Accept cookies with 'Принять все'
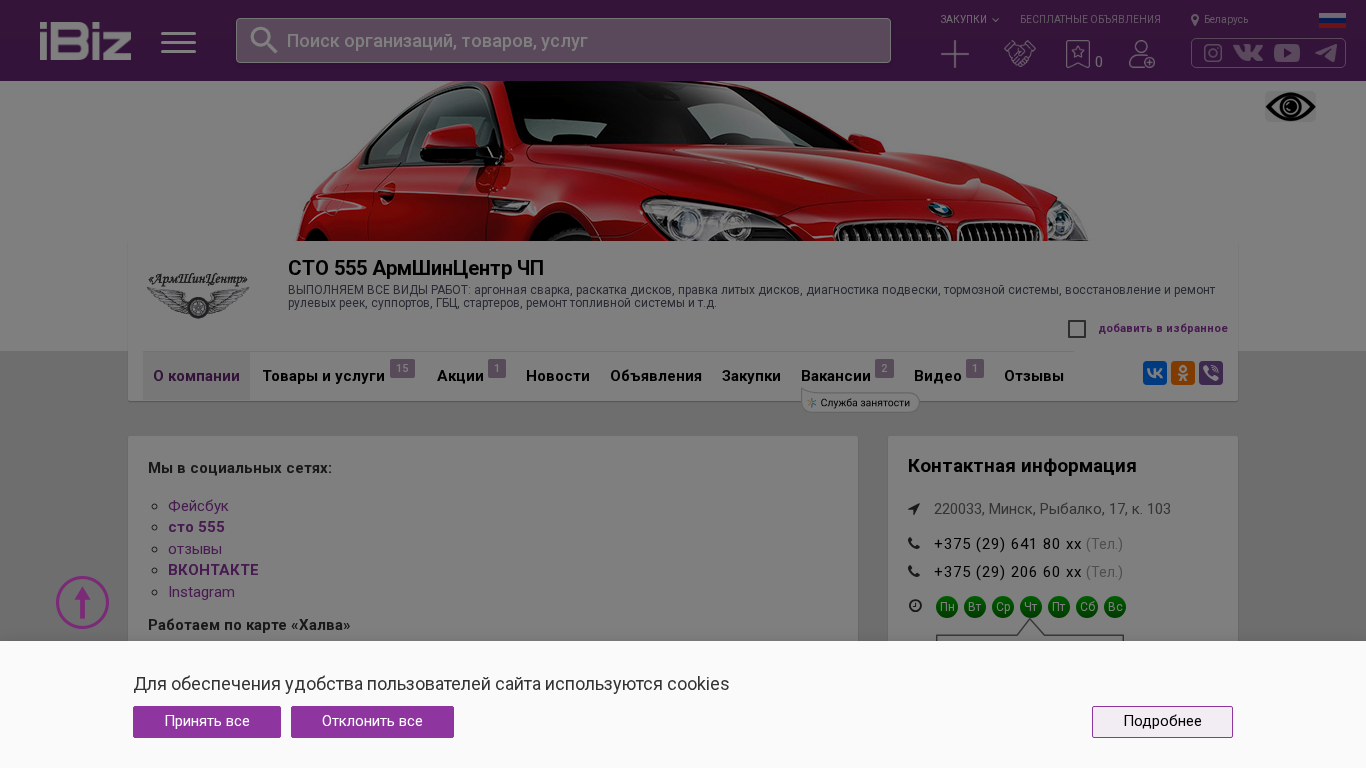Viewport: 1366px width, 768px height. pos(207,722)
